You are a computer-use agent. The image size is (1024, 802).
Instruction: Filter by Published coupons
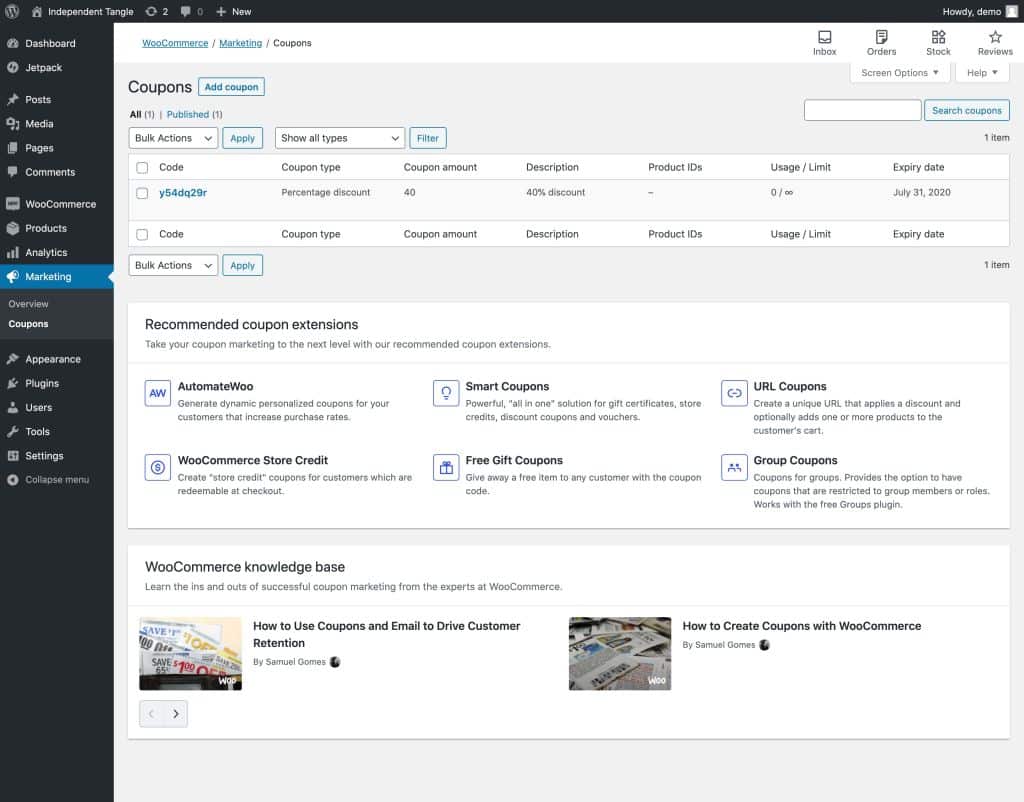point(187,114)
